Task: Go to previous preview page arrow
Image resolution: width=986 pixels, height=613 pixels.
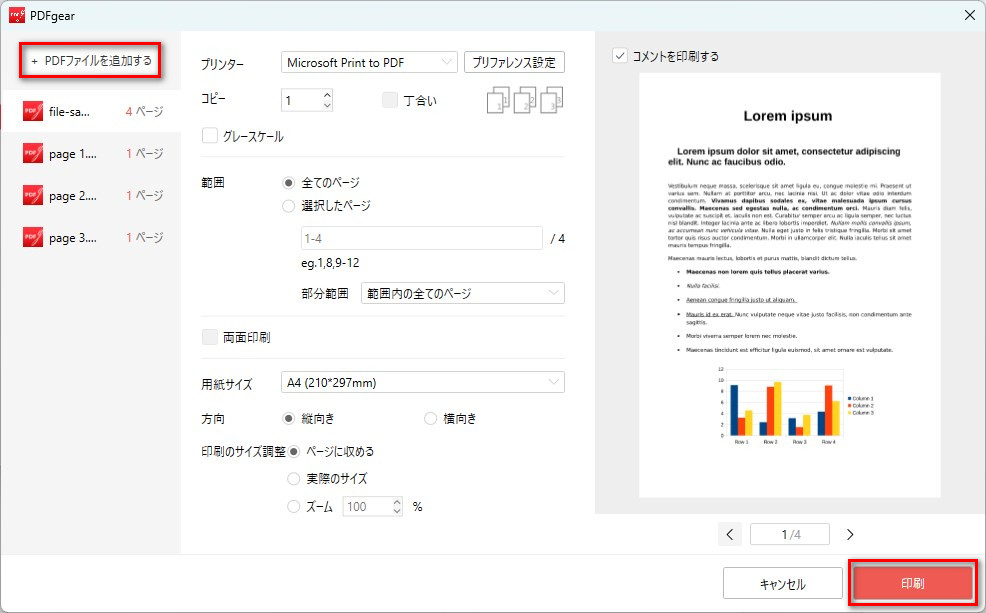Action: (729, 534)
